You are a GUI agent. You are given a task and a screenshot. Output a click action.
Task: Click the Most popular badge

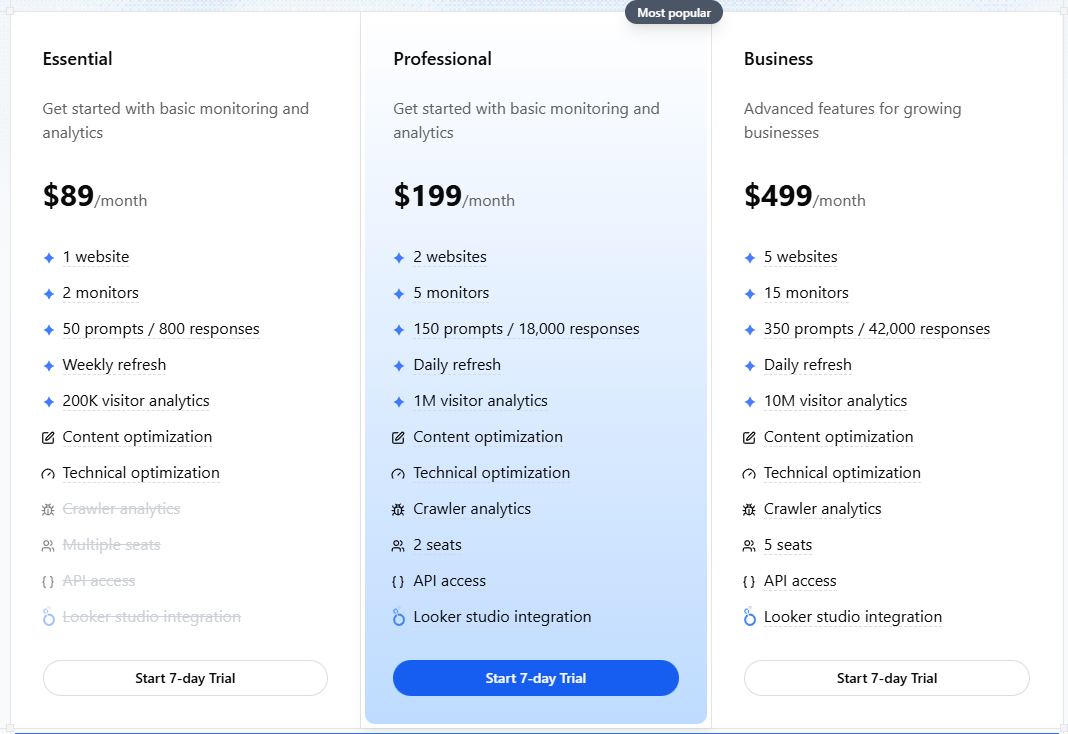coord(674,13)
